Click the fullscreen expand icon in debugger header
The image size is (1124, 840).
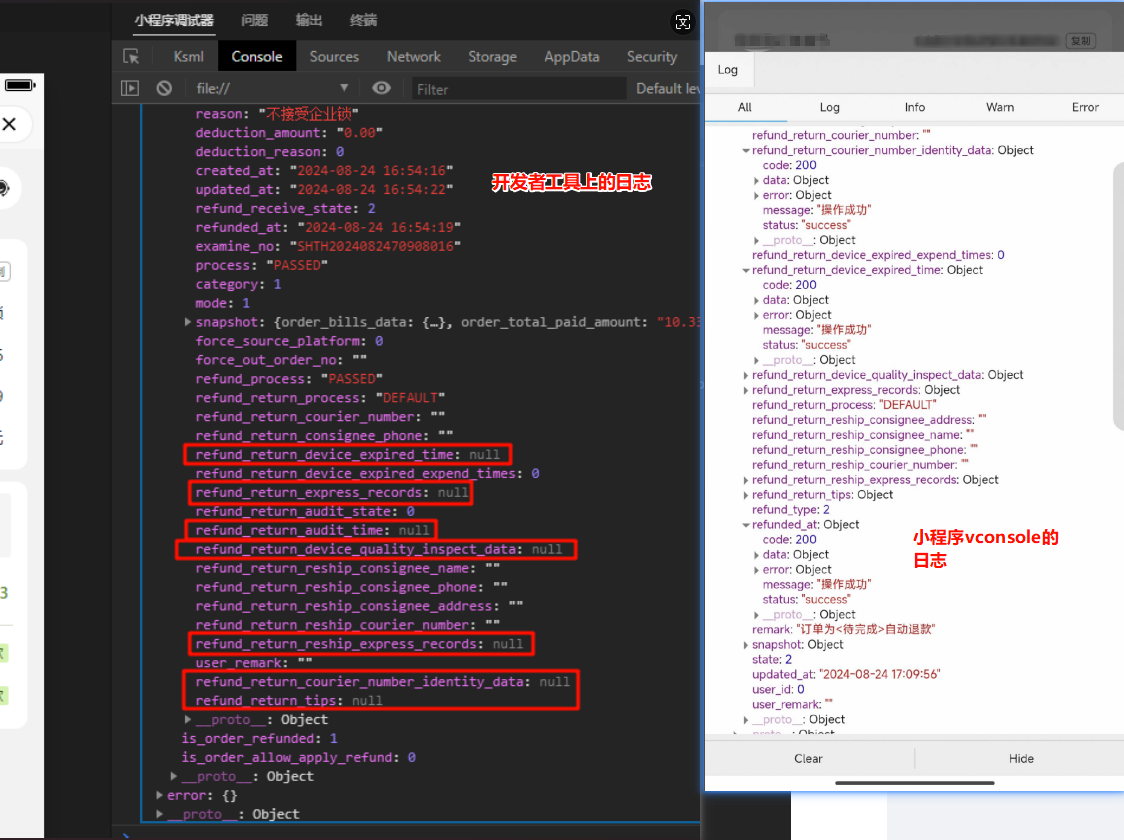pyautogui.click(x=683, y=22)
